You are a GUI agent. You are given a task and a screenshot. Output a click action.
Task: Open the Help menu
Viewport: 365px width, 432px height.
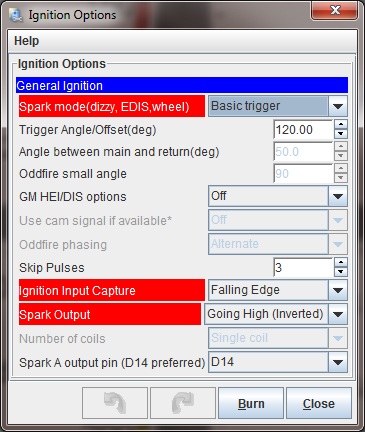click(27, 41)
